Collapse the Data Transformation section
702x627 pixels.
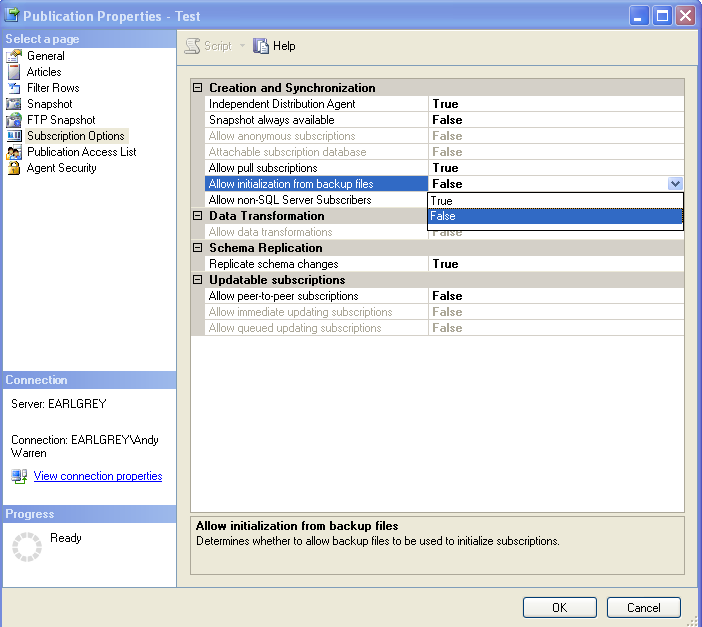coord(197,216)
